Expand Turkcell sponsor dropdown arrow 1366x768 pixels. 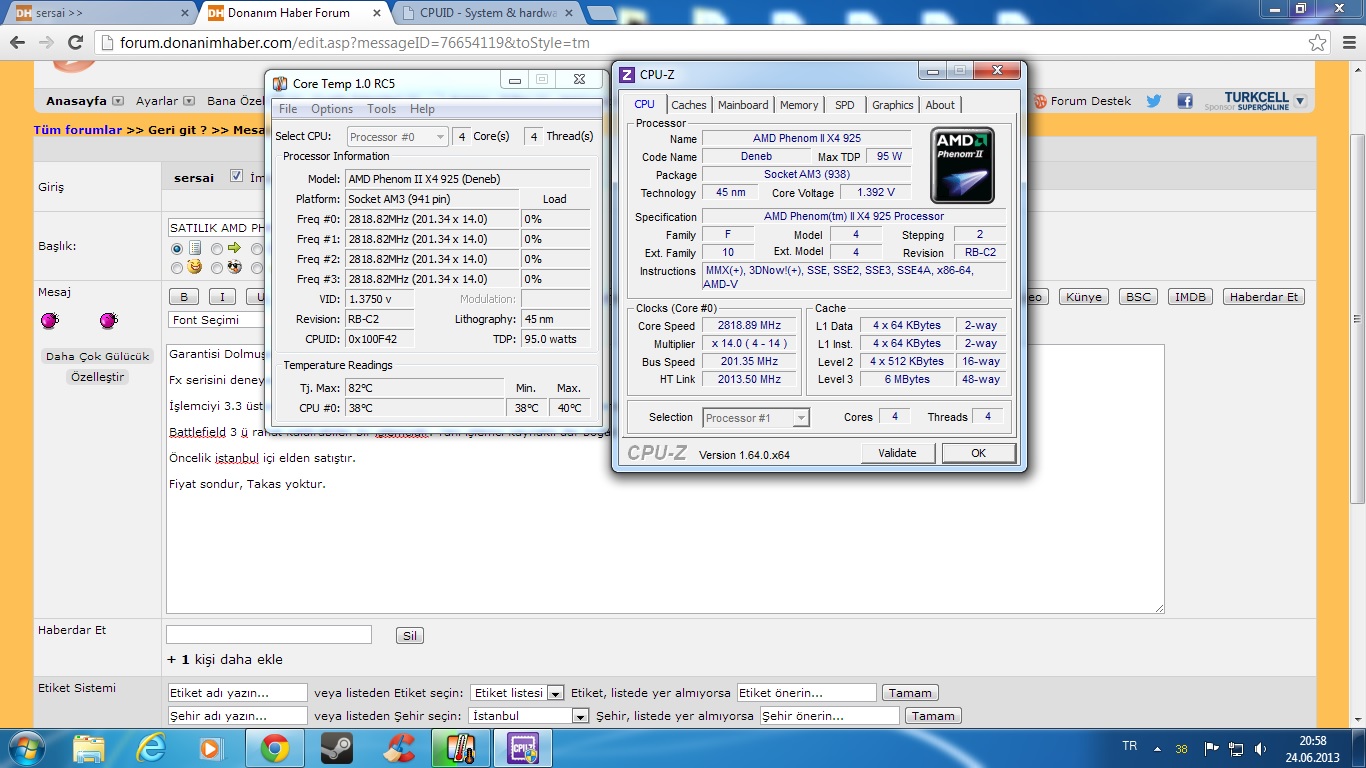coord(1300,101)
